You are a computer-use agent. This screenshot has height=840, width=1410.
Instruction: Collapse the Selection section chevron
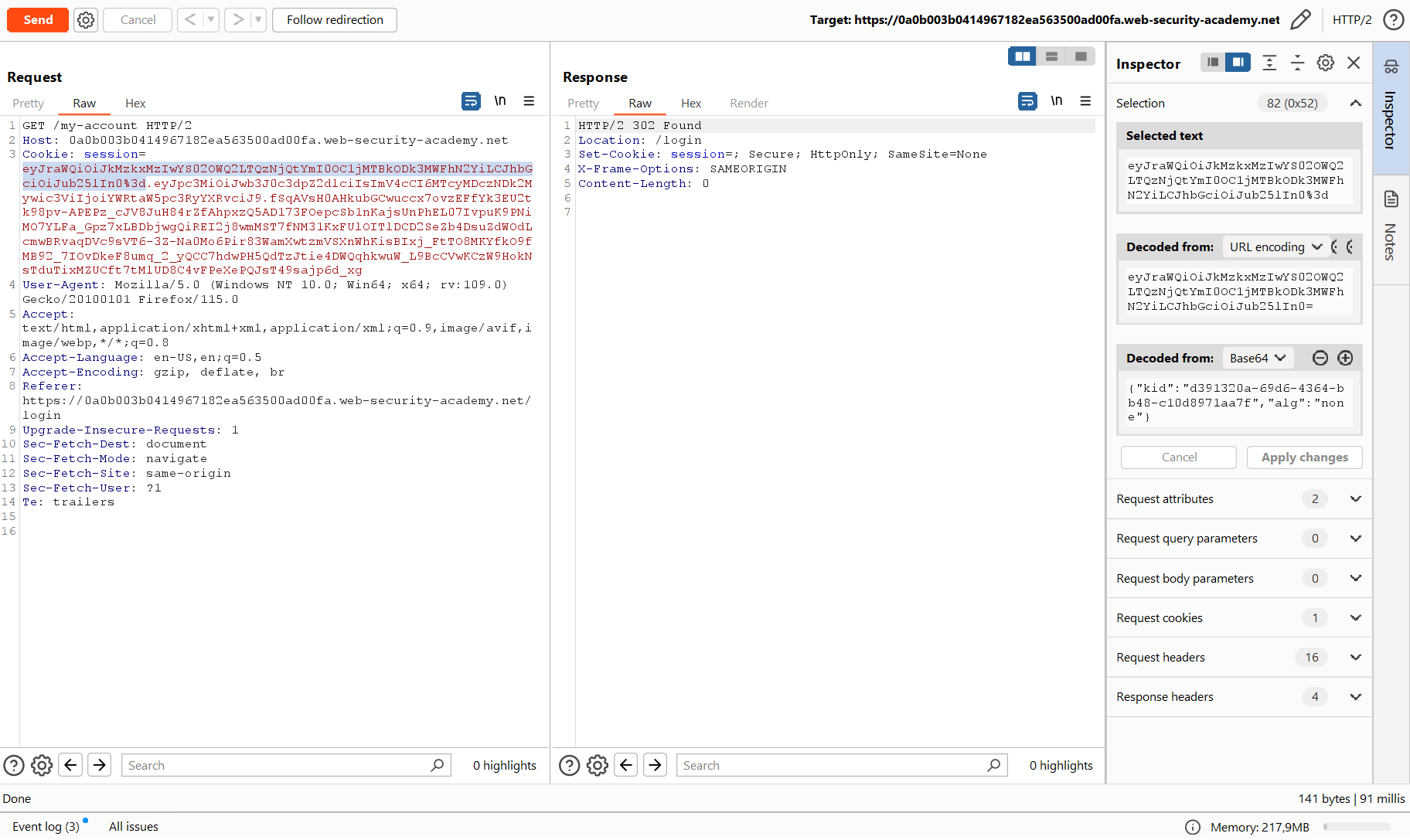[x=1355, y=104]
